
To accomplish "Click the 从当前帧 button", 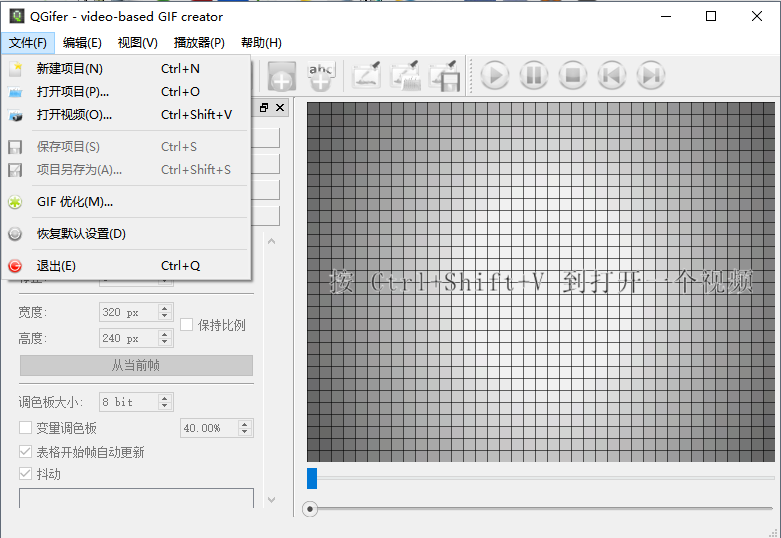I will [x=136, y=365].
